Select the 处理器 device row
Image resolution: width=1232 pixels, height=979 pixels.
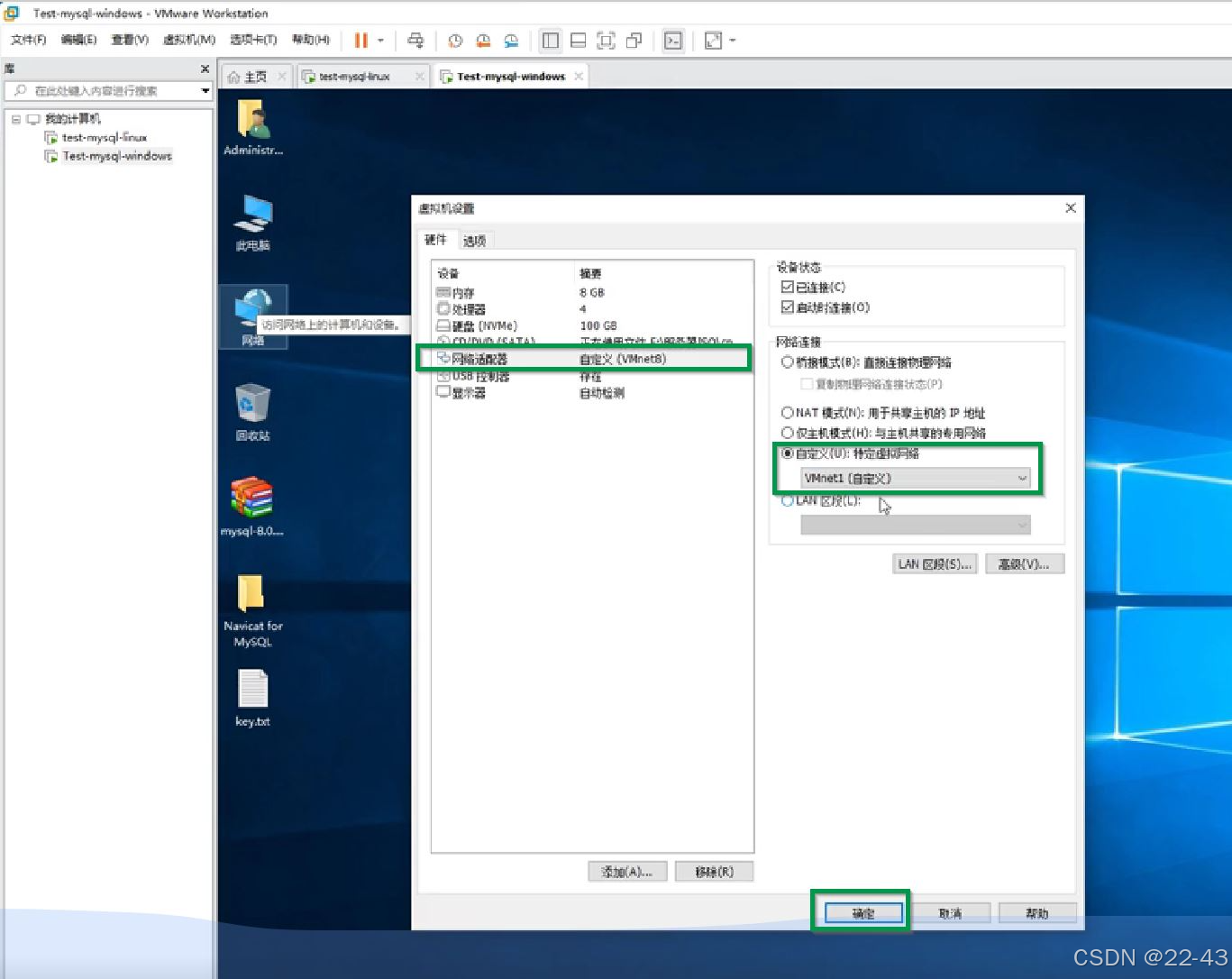592,309
